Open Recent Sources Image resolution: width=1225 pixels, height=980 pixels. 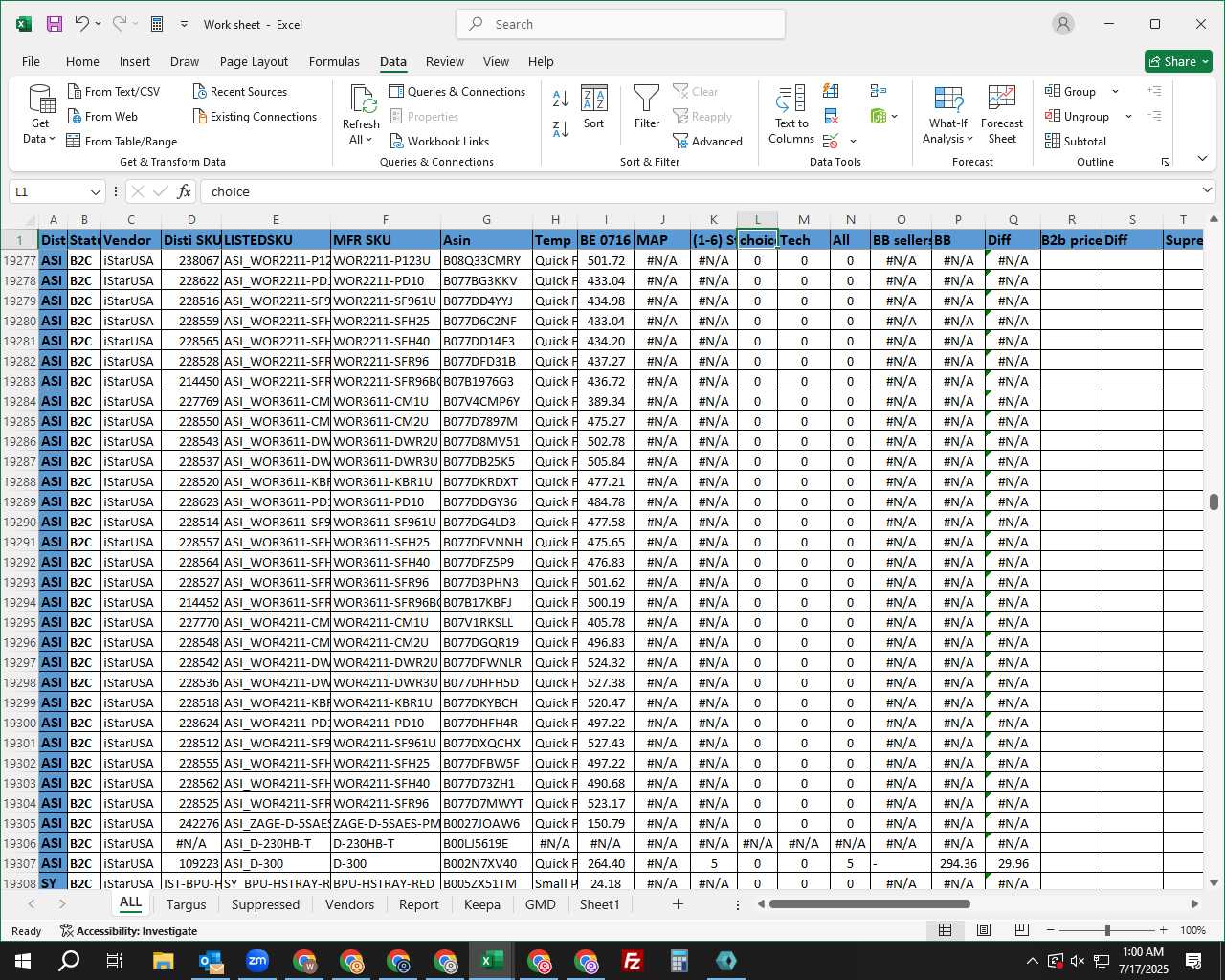coord(239,91)
